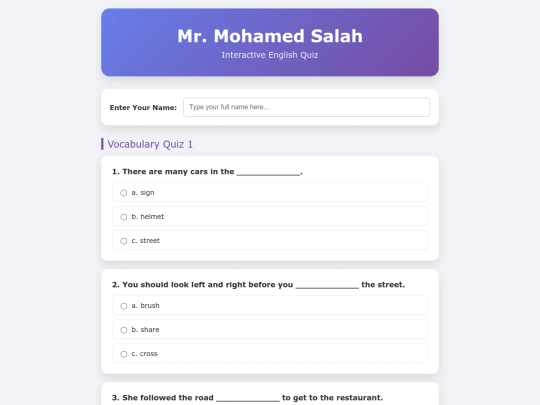Click the 'share' answer option row
Image resolution: width=540 pixels, height=405 pixels.
[270, 329]
